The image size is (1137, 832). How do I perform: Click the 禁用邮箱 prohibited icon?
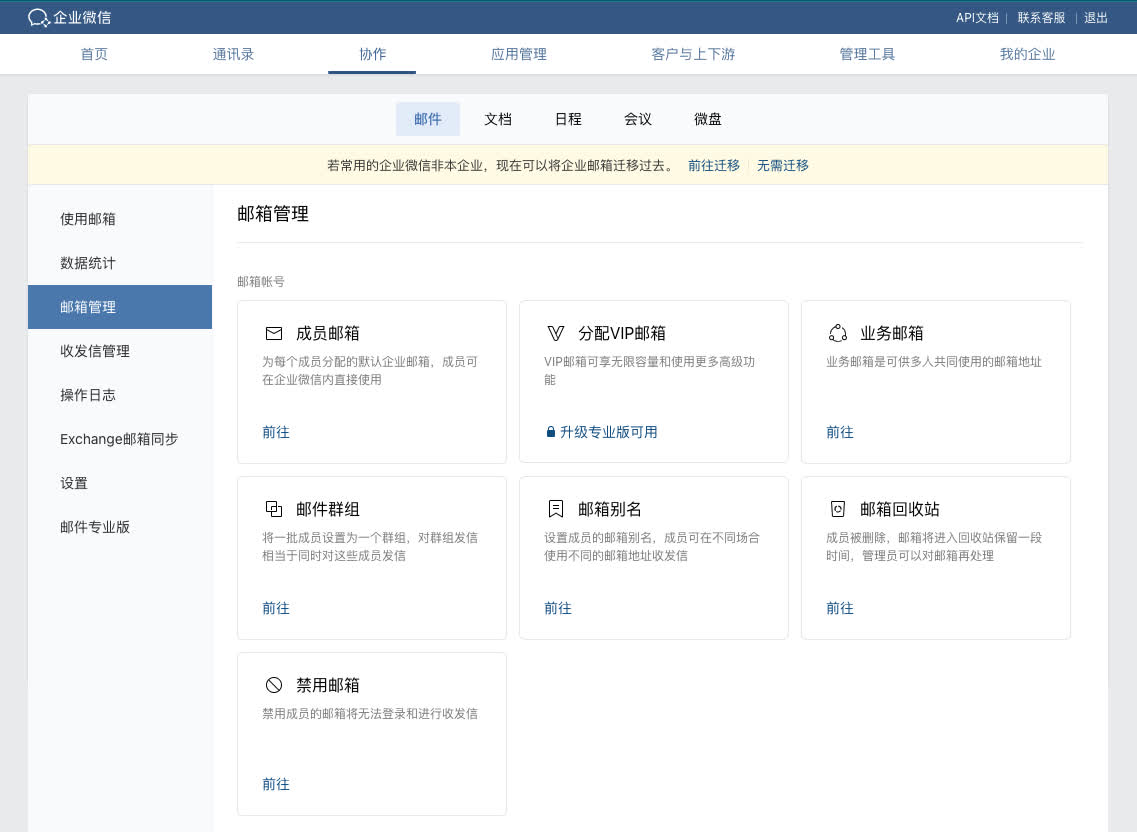(273, 685)
